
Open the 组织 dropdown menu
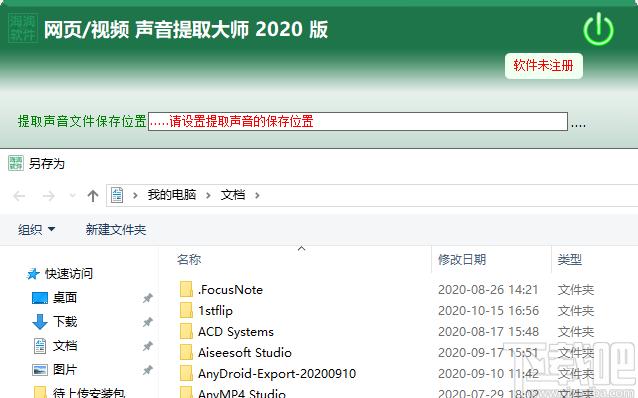coord(36,230)
